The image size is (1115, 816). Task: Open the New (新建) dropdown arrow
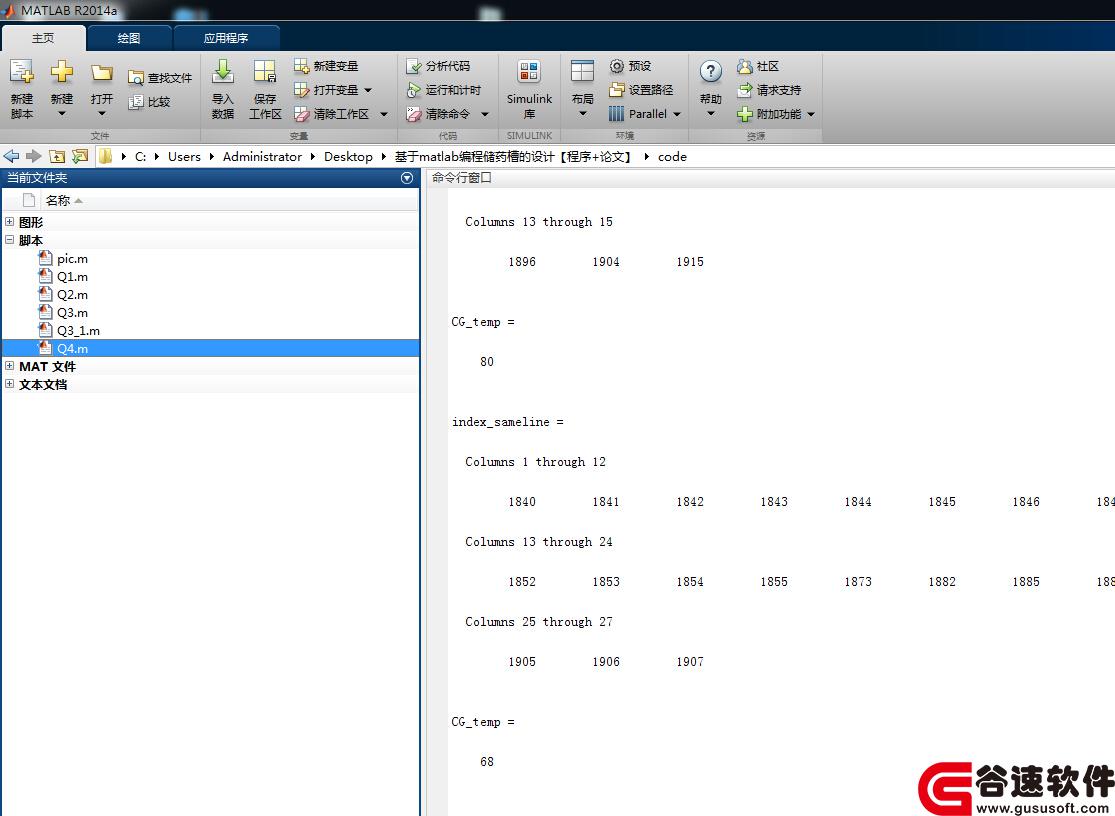62,114
